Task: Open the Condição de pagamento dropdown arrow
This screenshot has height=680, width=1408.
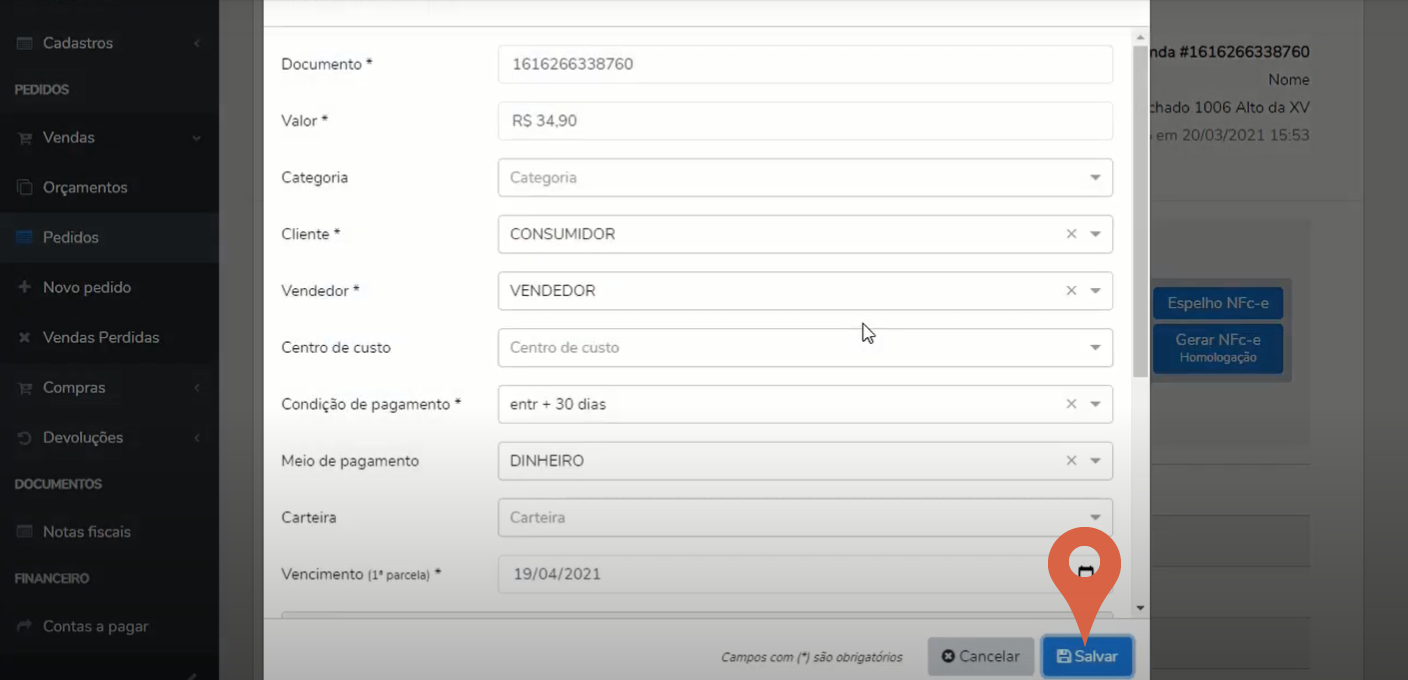Action: pos(1095,404)
